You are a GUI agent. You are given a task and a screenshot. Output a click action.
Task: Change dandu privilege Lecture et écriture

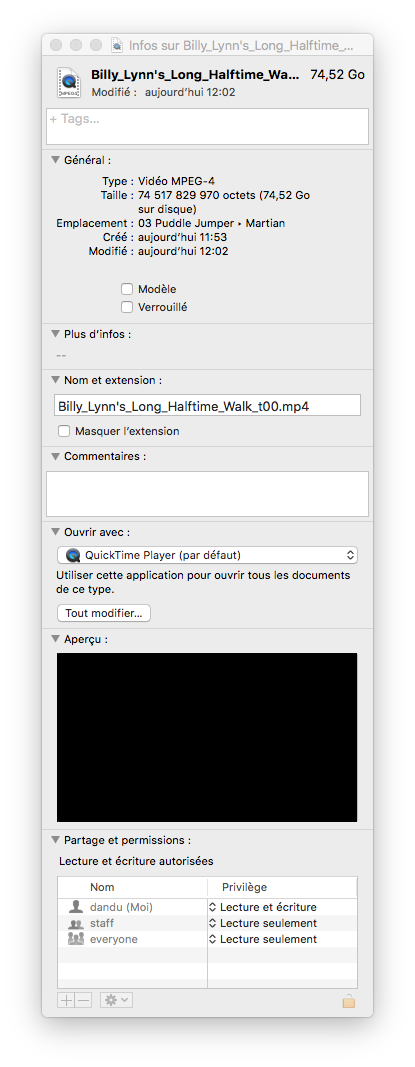point(263,907)
